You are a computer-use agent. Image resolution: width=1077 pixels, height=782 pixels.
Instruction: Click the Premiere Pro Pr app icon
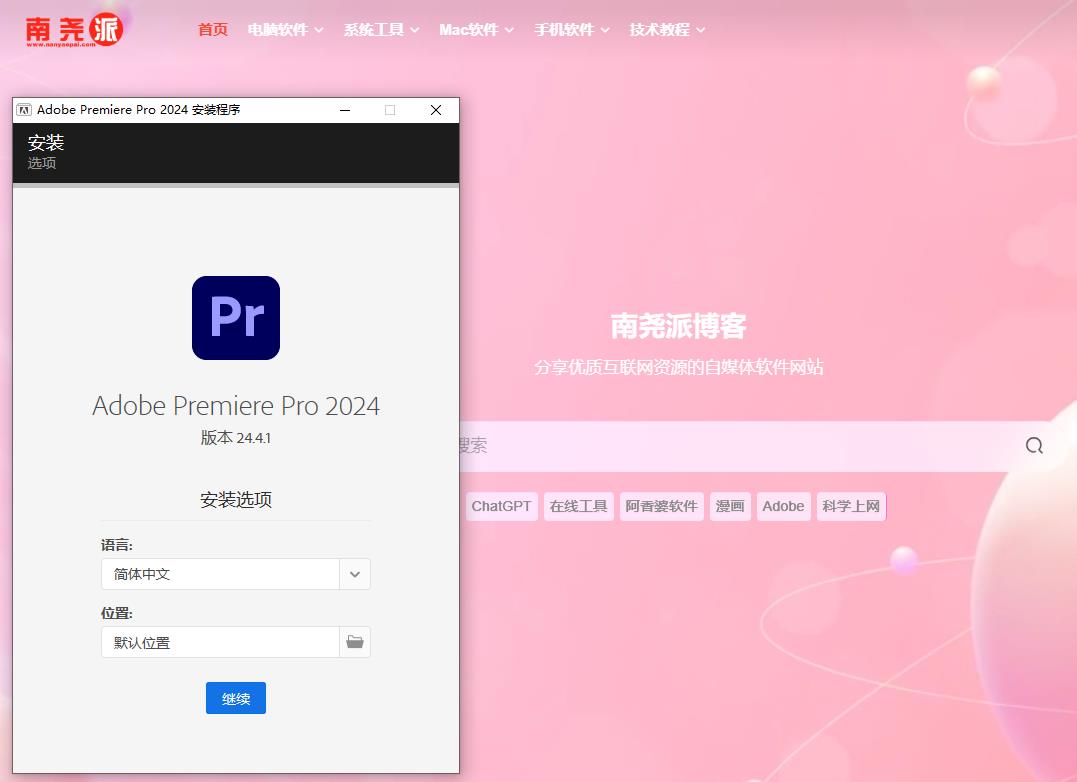click(x=236, y=318)
